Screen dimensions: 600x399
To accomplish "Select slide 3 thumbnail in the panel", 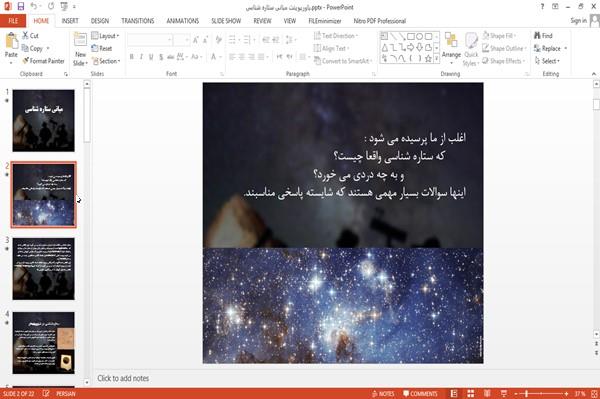I will coord(44,269).
